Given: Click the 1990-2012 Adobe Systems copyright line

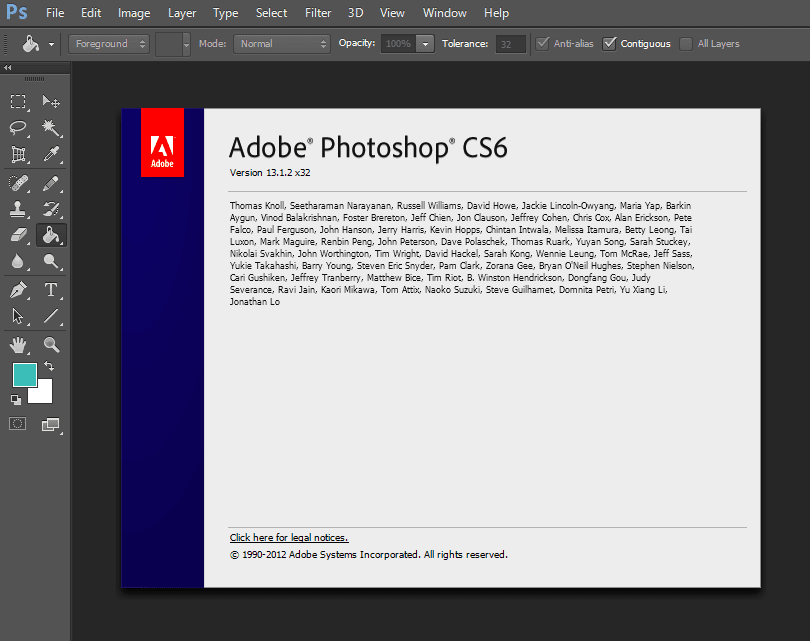Looking at the screenshot, I should pyautogui.click(x=369, y=555).
